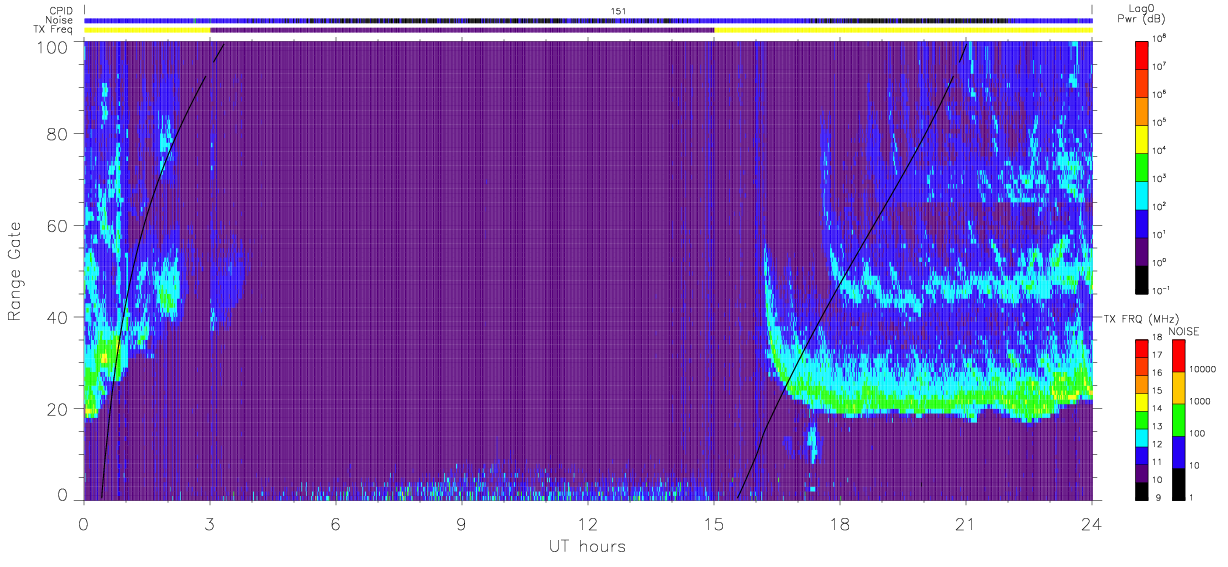Click x-axis tick label 21
Image resolution: width=1228 pixels, height=567 pixels.
point(966,523)
